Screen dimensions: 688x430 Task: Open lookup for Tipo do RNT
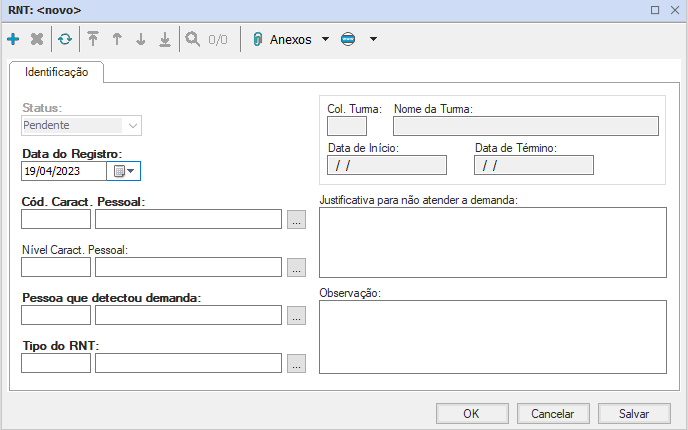click(295, 364)
